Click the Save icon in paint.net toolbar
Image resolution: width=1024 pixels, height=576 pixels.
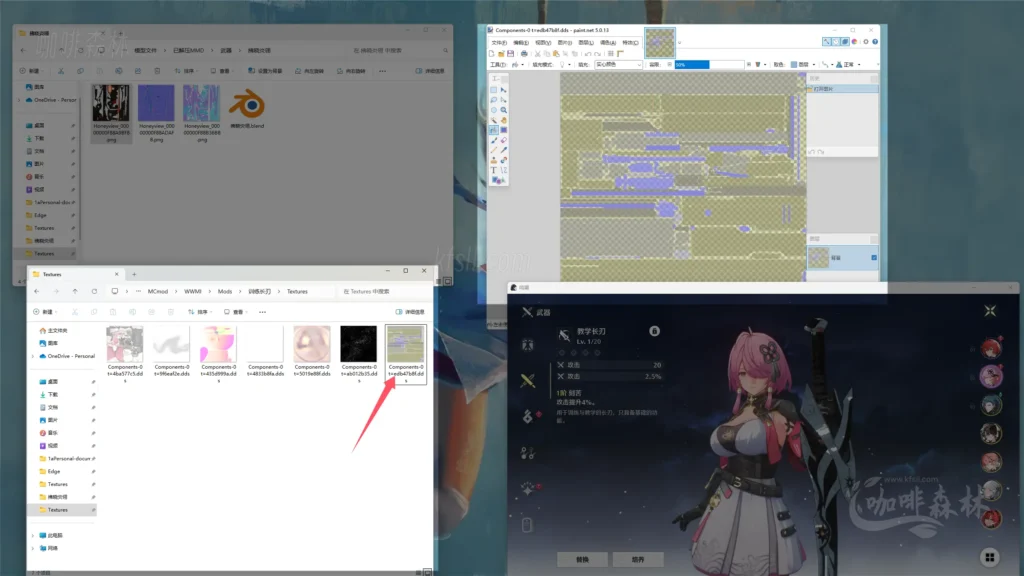tap(510, 54)
